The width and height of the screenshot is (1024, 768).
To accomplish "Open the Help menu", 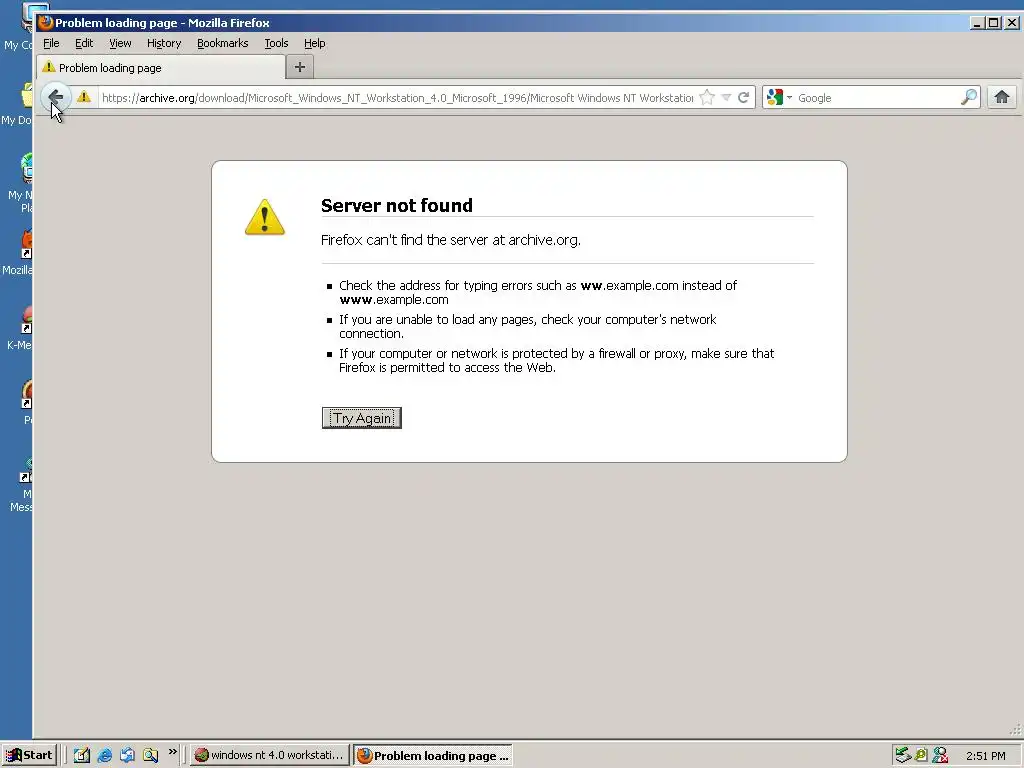I will tap(314, 43).
